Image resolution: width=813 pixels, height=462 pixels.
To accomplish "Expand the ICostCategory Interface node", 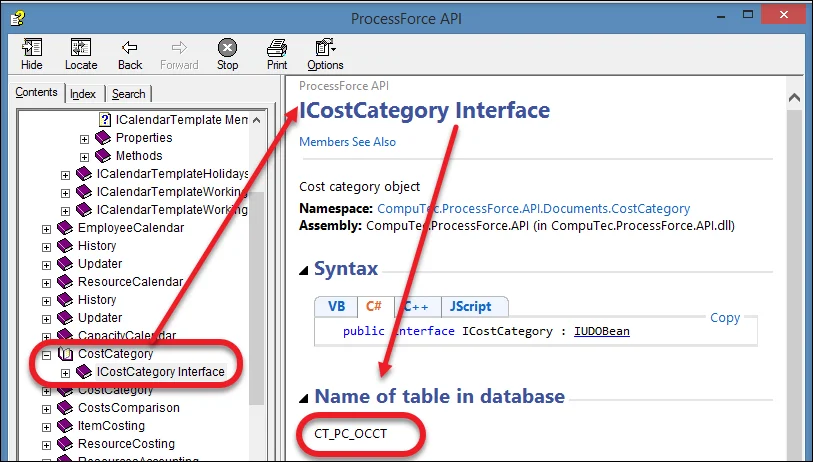I will pos(66,372).
